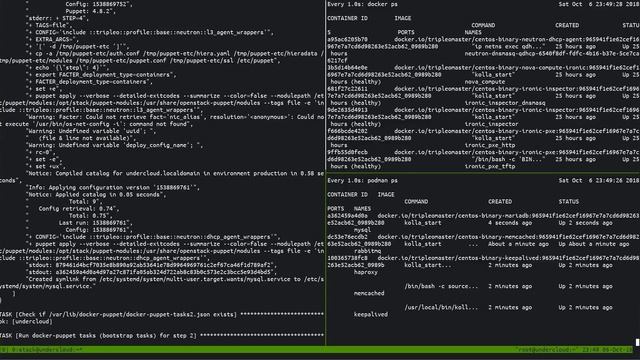
Task: Select container ID f666bcde4202
Action: (347, 131)
